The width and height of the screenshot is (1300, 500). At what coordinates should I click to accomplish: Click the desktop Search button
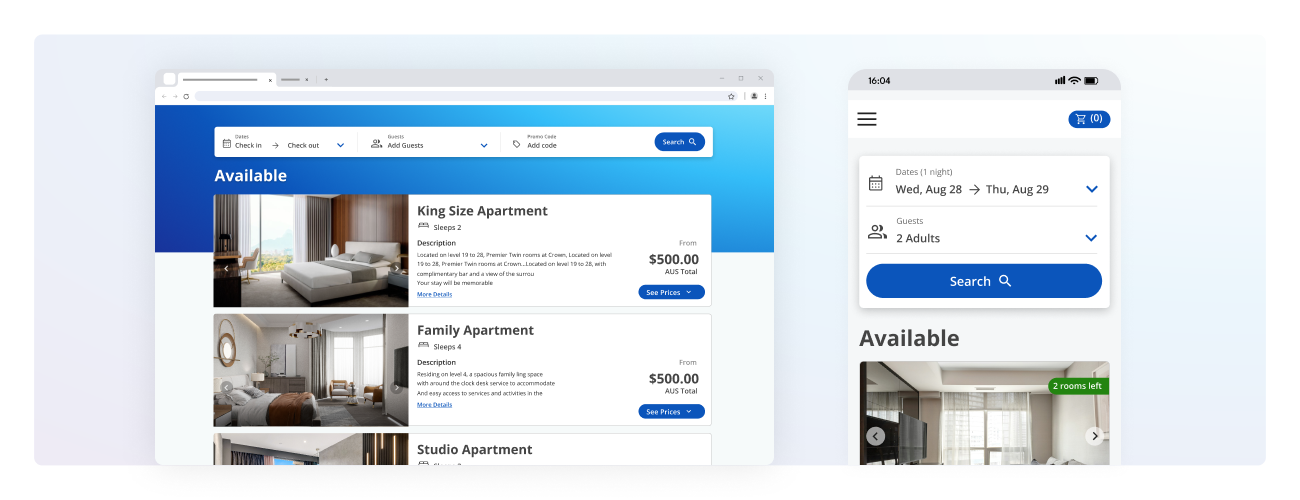pos(680,142)
